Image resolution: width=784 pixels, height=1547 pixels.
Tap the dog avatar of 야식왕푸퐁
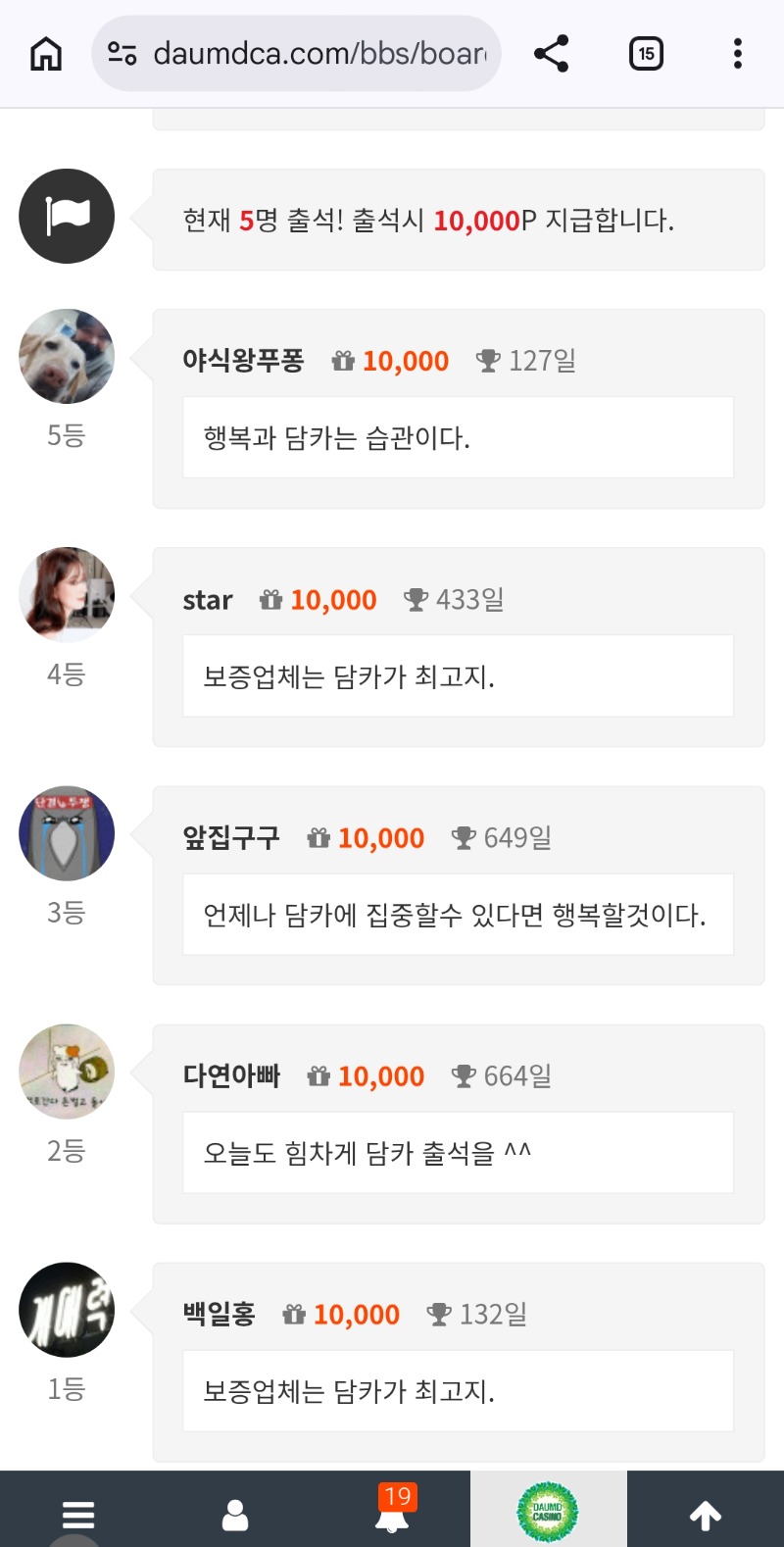click(x=67, y=357)
